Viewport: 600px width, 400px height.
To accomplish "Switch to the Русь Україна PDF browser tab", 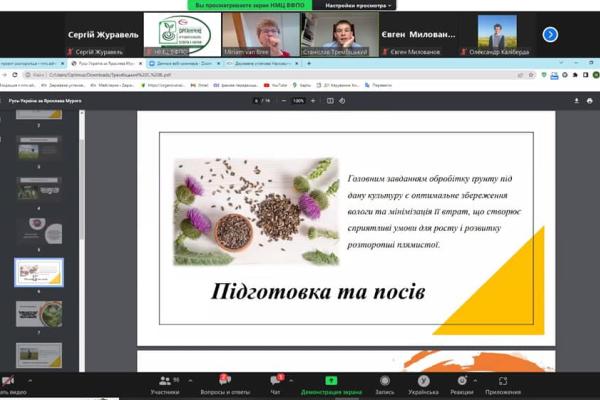I will point(106,63).
